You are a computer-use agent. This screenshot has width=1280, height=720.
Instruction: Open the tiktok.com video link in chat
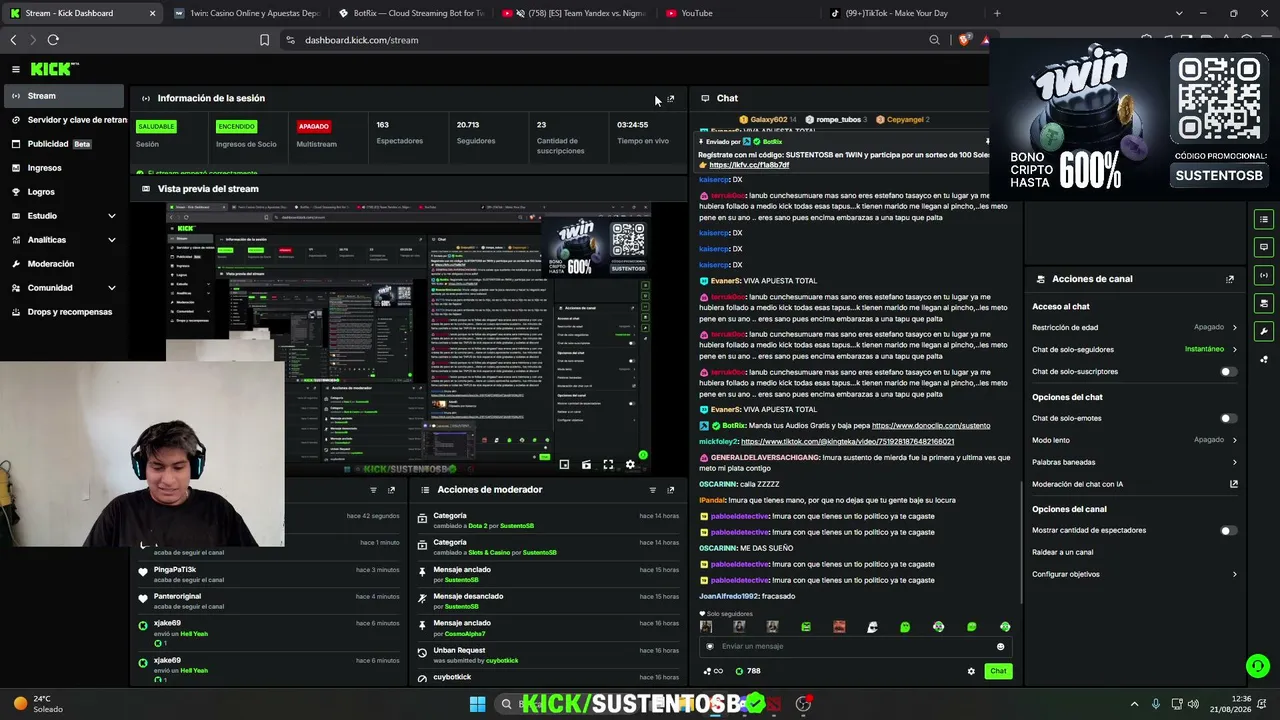click(x=847, y=442)
